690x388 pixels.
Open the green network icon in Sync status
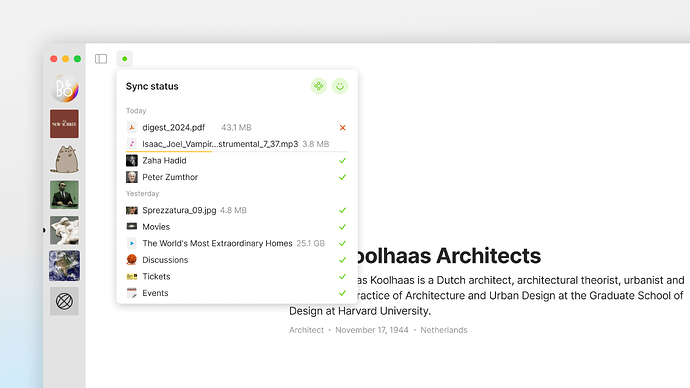pos(319,86)
